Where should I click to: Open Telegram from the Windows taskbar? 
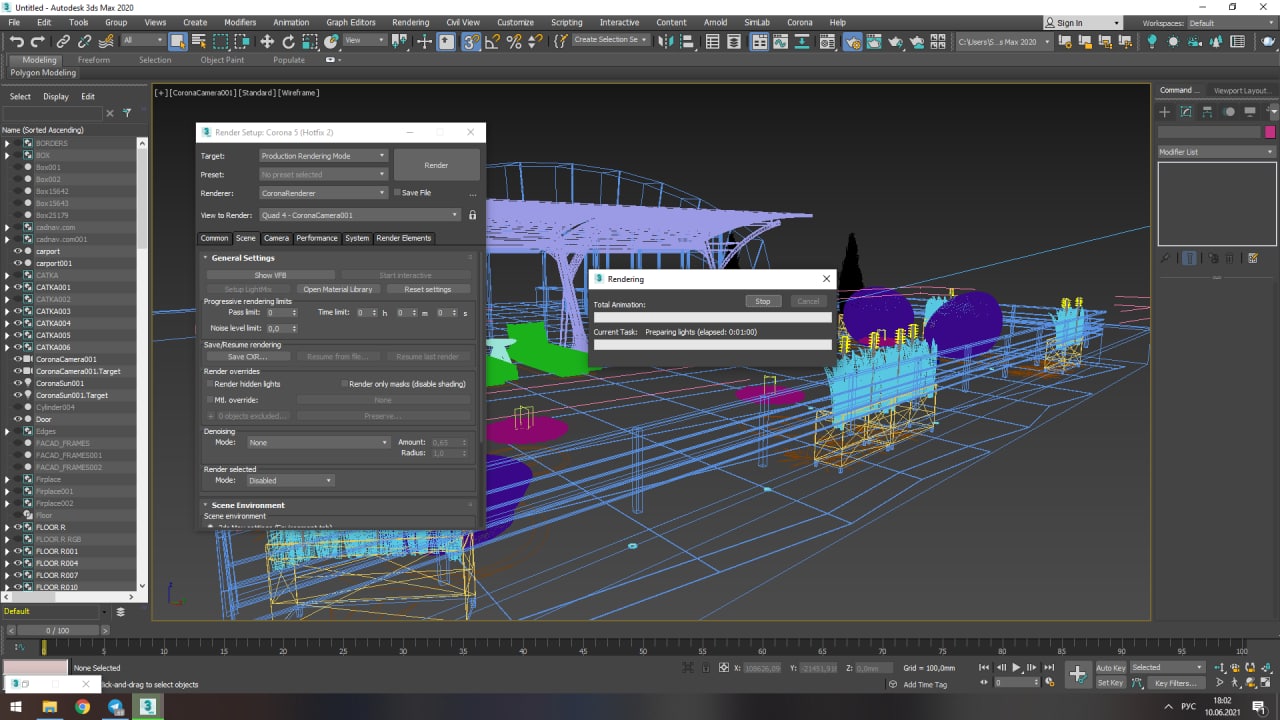115,706
